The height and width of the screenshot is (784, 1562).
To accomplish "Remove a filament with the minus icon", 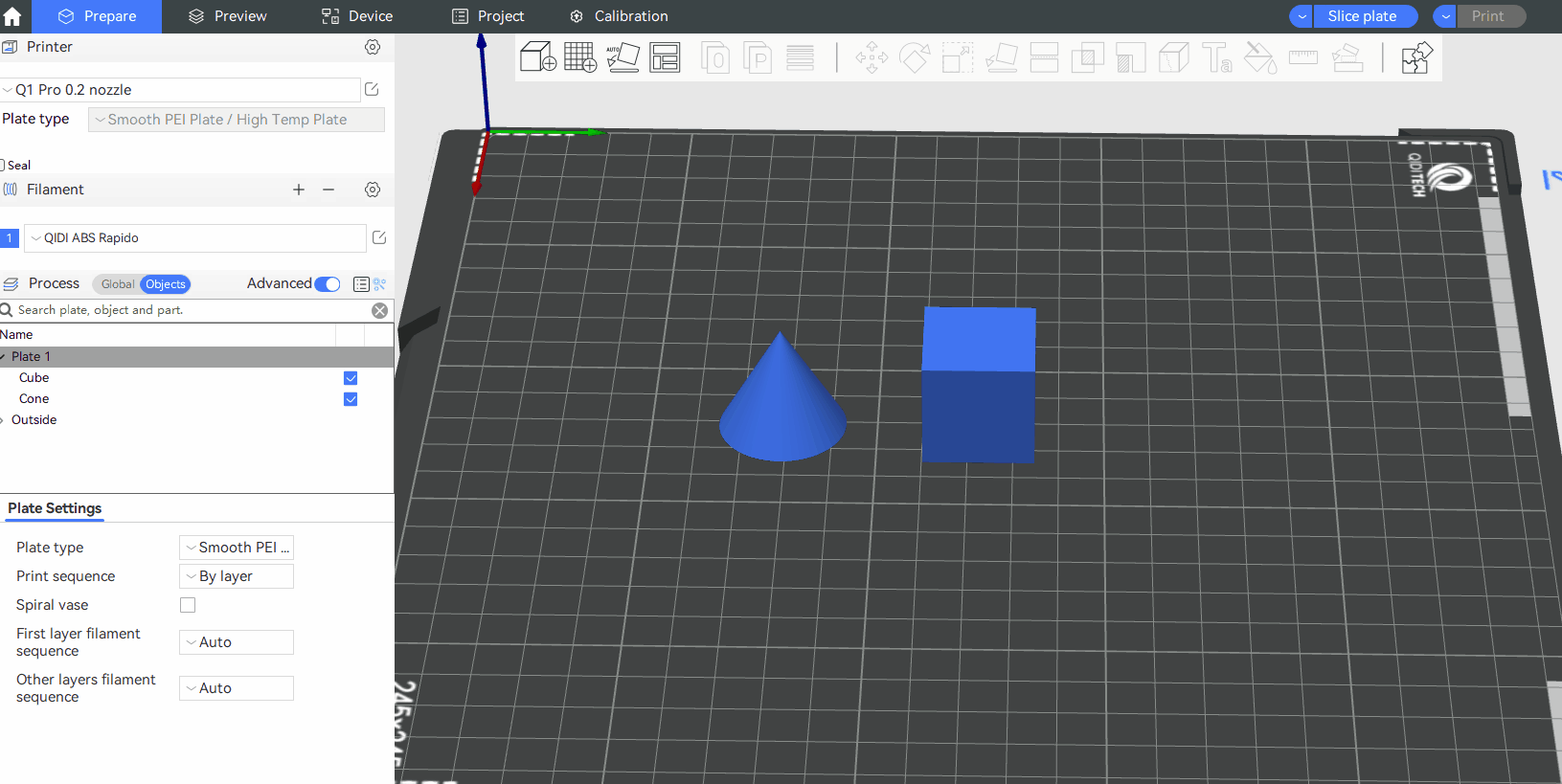I will click(328, 190).
